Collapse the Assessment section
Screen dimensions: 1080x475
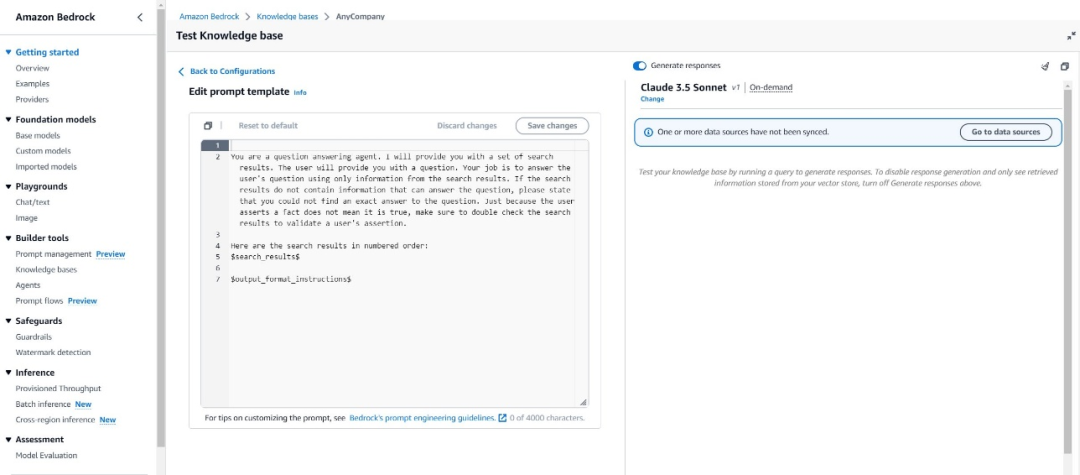point(8,439)
